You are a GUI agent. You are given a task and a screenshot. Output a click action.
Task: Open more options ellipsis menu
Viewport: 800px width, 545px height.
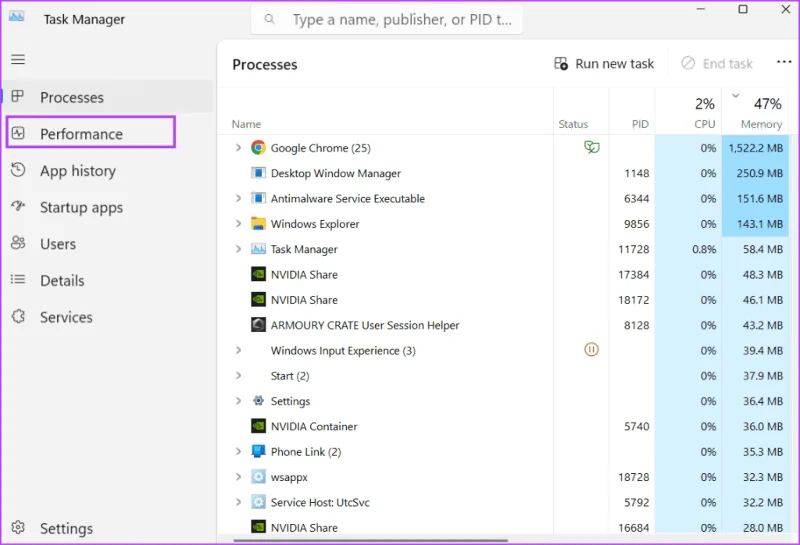784,63
